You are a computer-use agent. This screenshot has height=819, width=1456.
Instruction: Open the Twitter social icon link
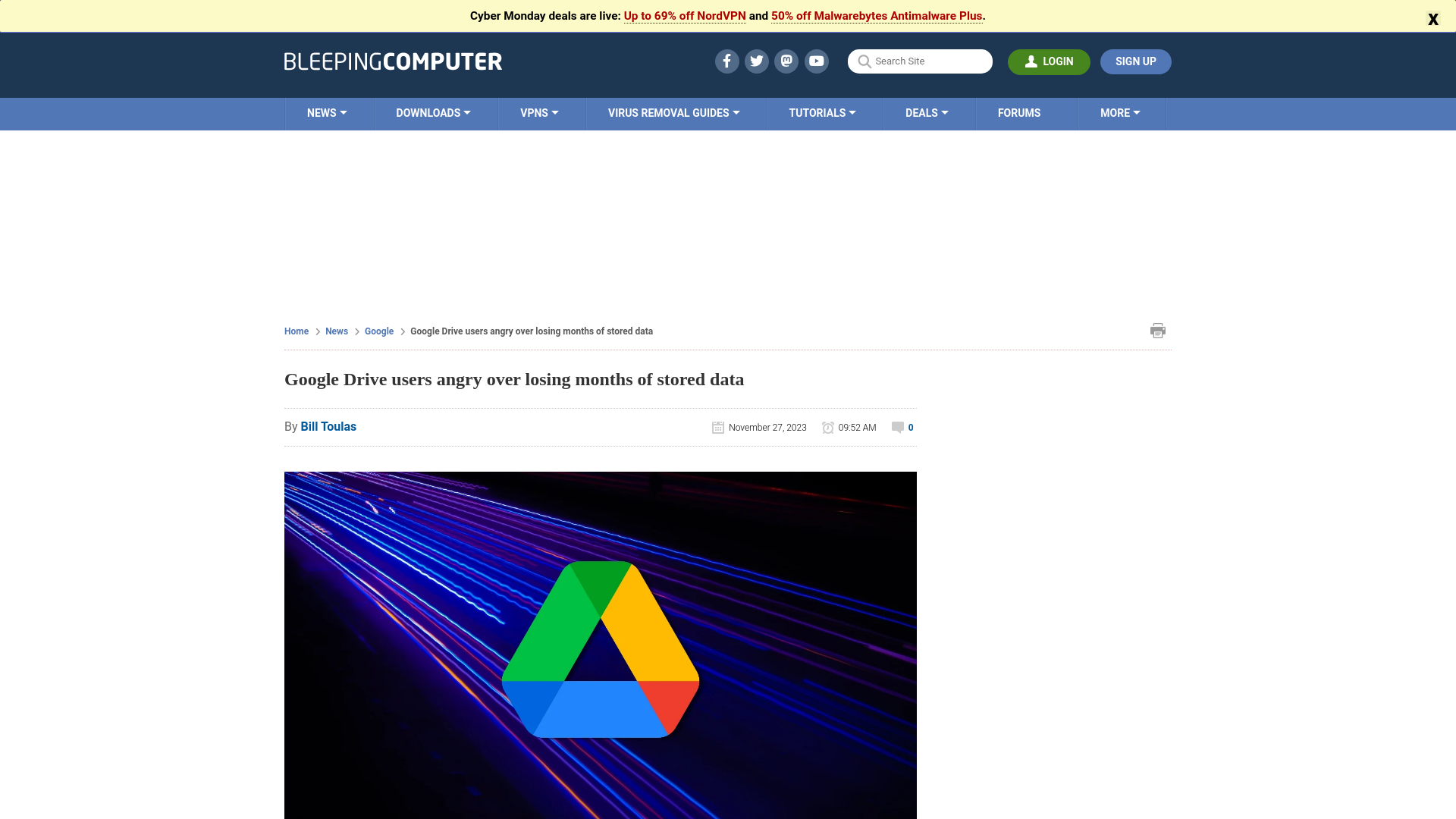pyautogui.click(x=756, y=61)
